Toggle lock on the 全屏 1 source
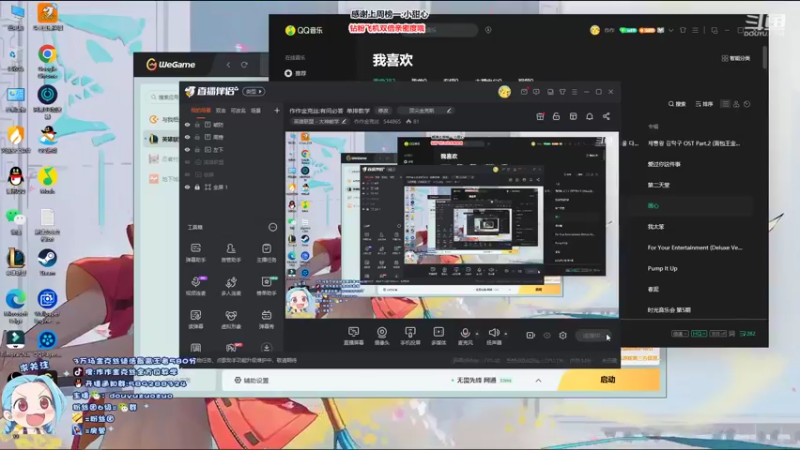This screenshot has height=450, width=800. (x=197, y=187)
